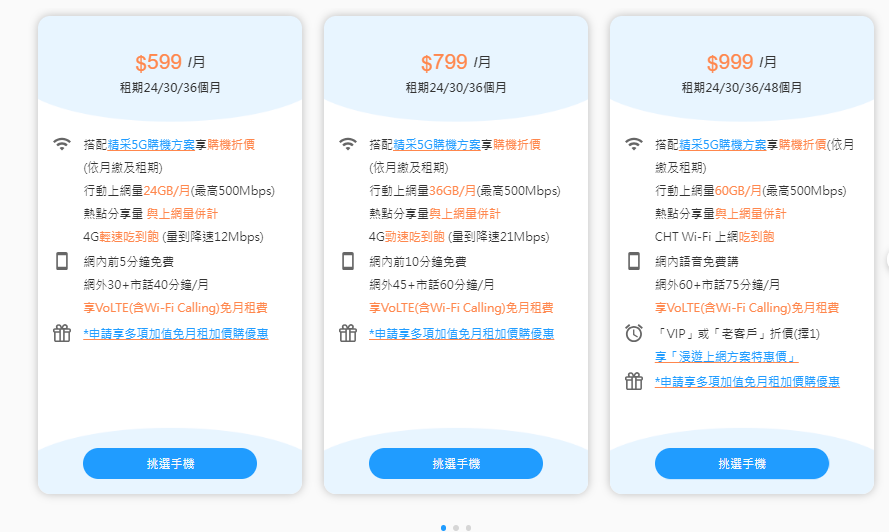Select the second carousel pagination dot
Viewport: 889px width, 532px height.
[x=456, y=528]
